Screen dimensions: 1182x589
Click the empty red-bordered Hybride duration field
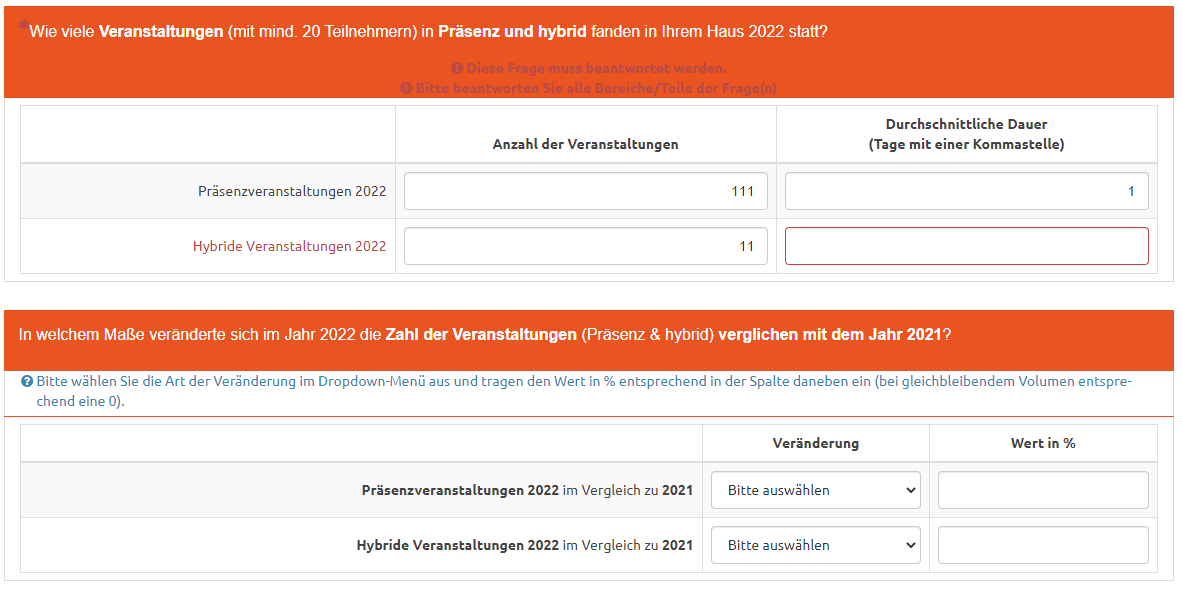(966, 246)
